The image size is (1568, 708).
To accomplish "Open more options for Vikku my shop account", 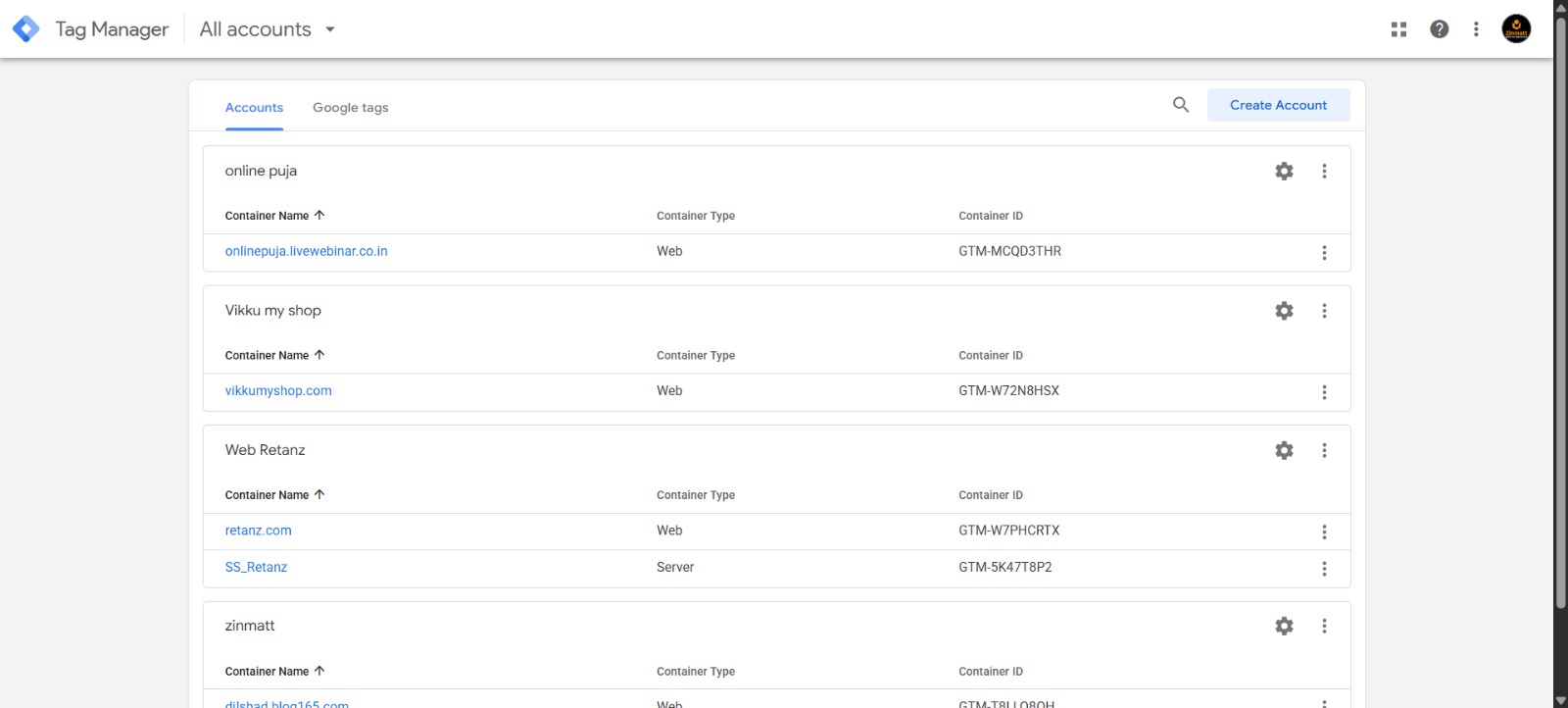I will (1324, 311).
